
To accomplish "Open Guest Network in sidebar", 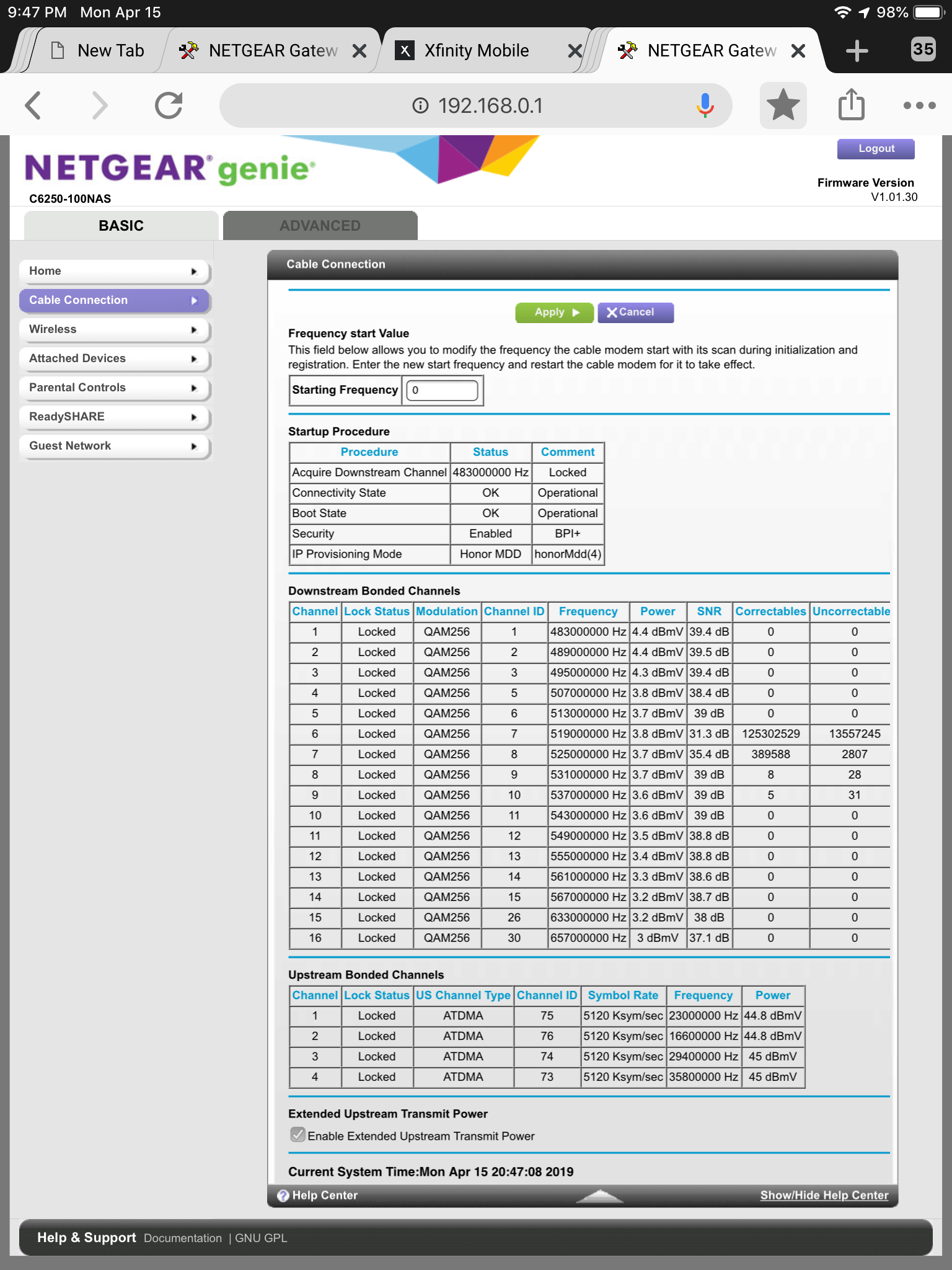I will coord(114,446).
